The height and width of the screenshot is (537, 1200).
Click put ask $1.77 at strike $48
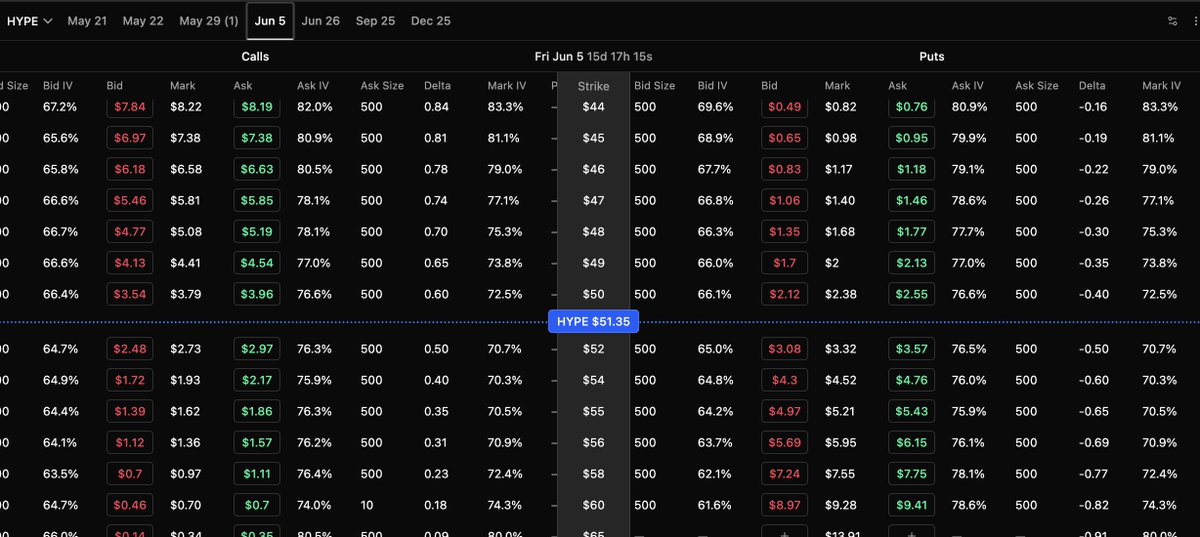coord(911,232)
